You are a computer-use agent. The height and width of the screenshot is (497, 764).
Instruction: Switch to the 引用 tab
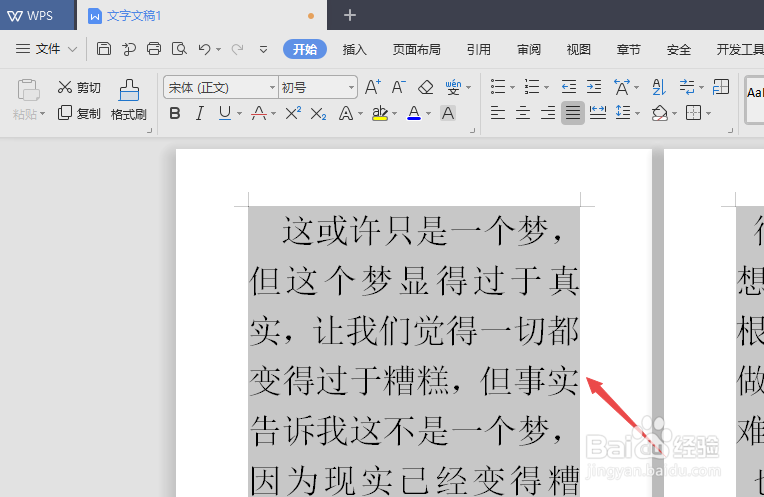[478, 49]
